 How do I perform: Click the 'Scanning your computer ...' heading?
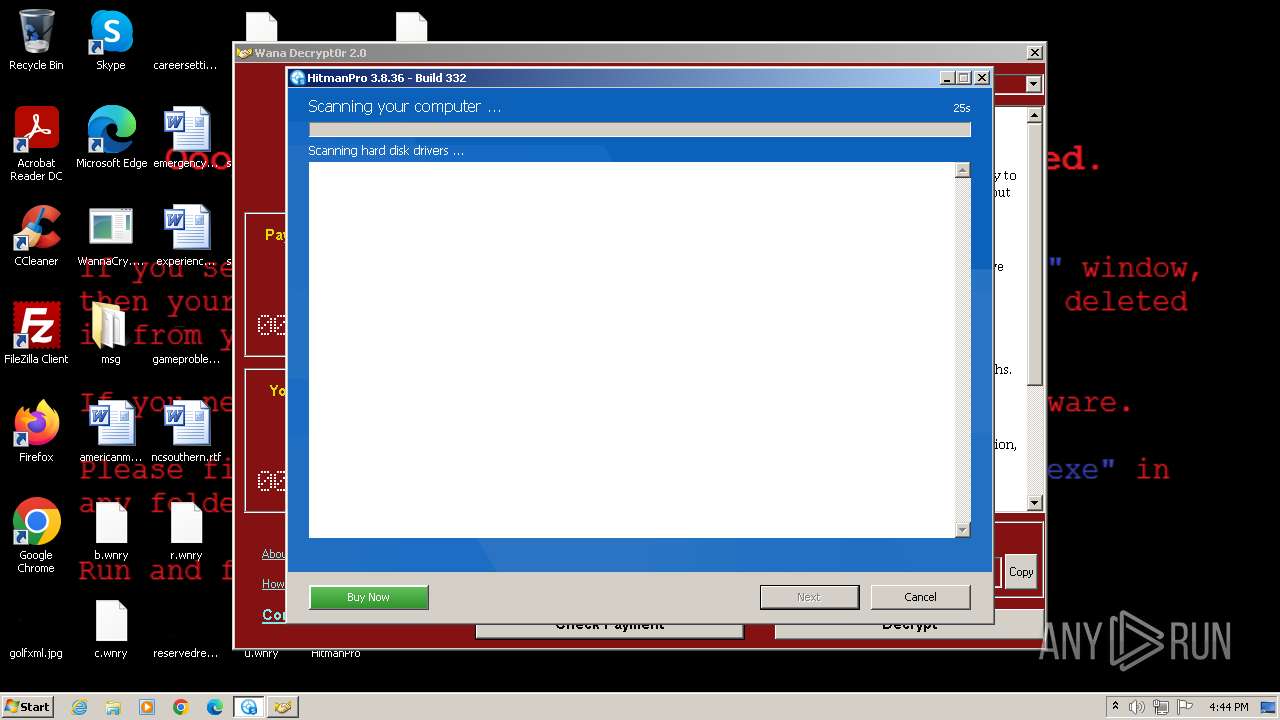tap(405, 106)
